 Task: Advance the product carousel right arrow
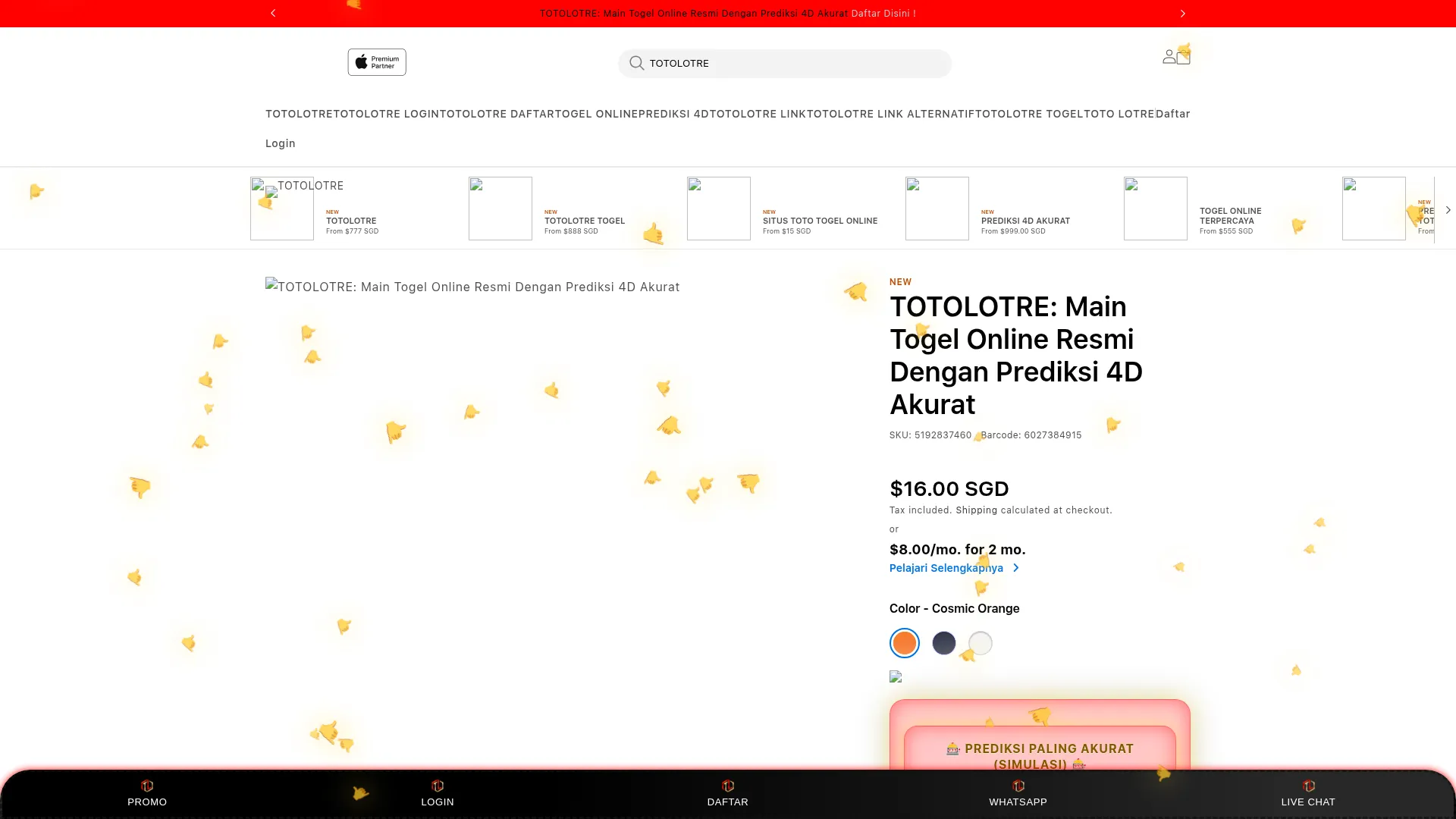tap(1448, 210)
